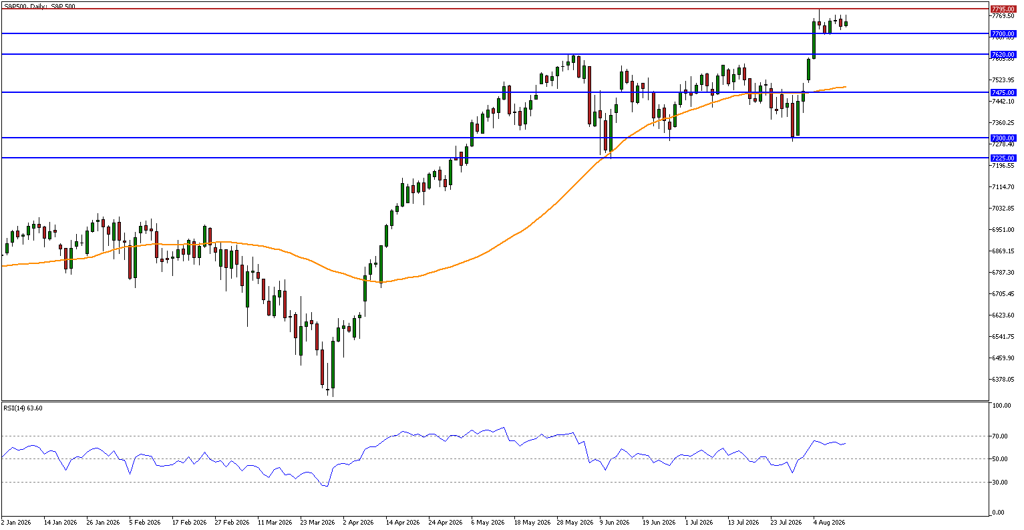1024x530 pixels.
Task: Click the RSI 30.00 scale value
Action: tap(1000, 483)
